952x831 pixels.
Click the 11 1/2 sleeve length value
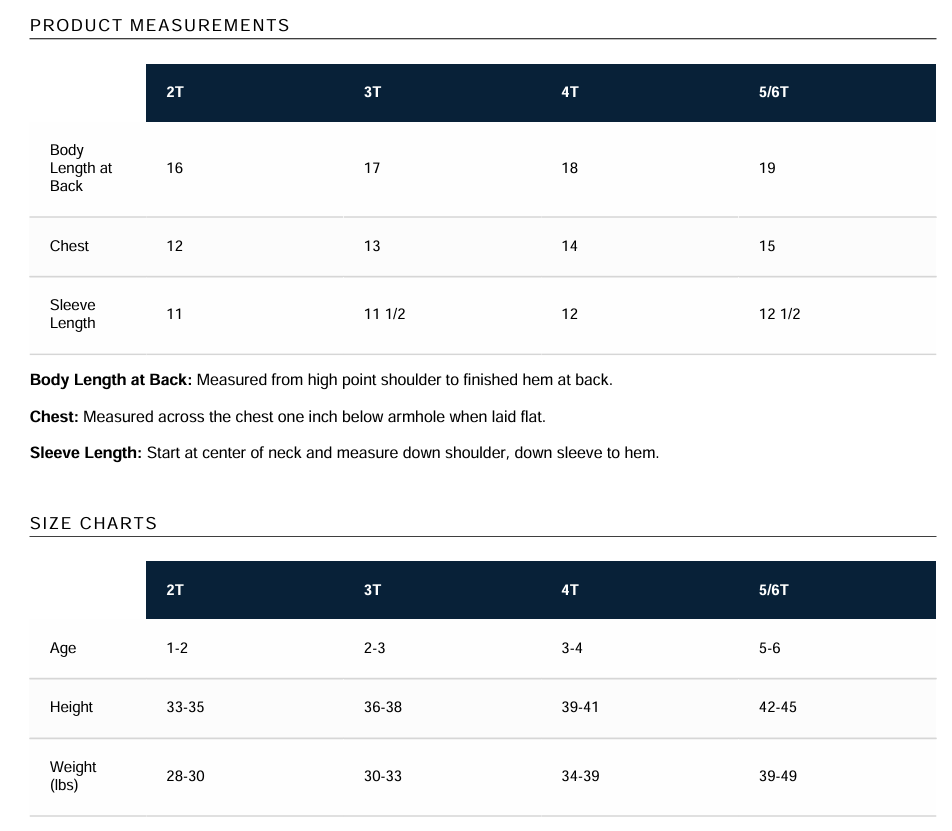point(384,314)
